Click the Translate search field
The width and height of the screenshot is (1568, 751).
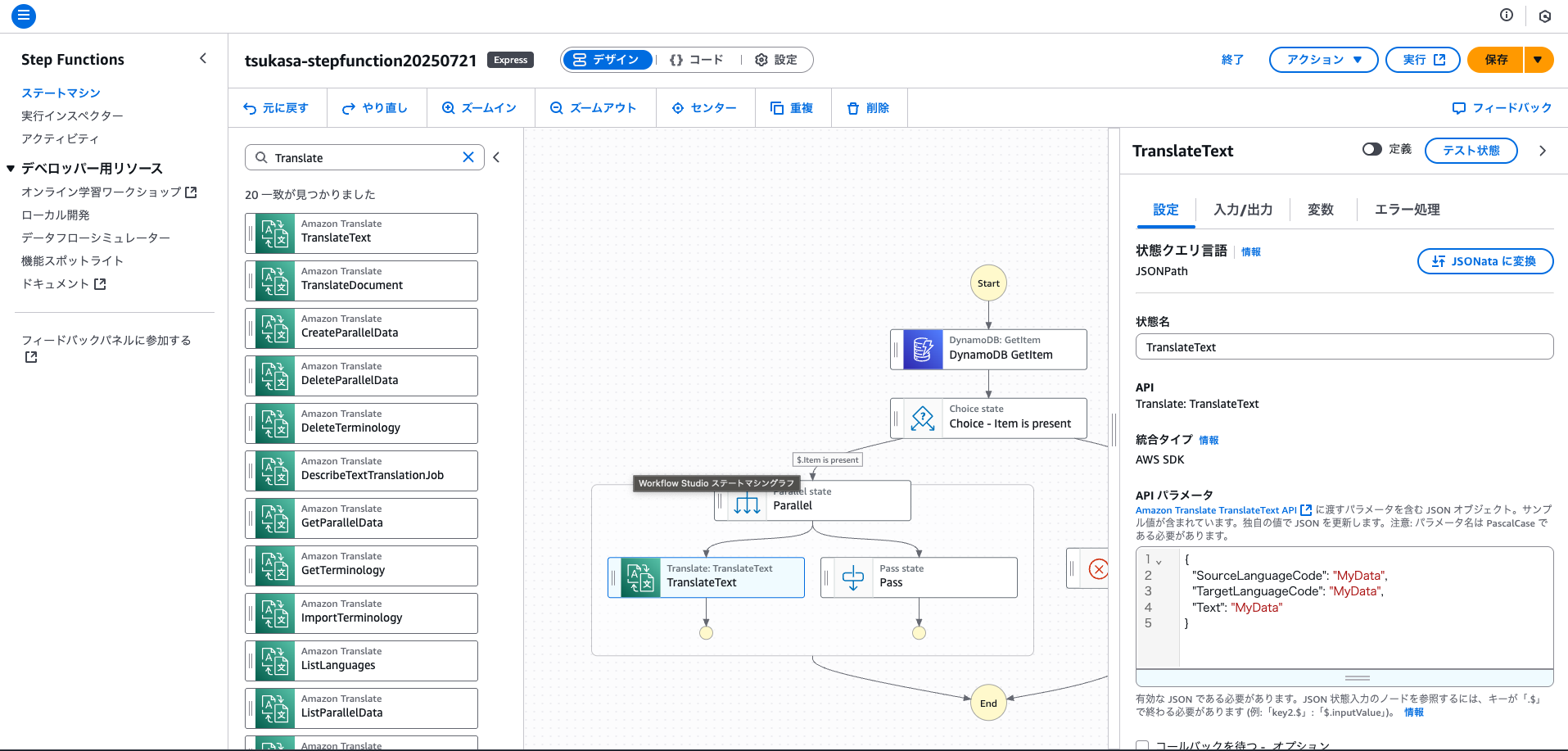364,157
